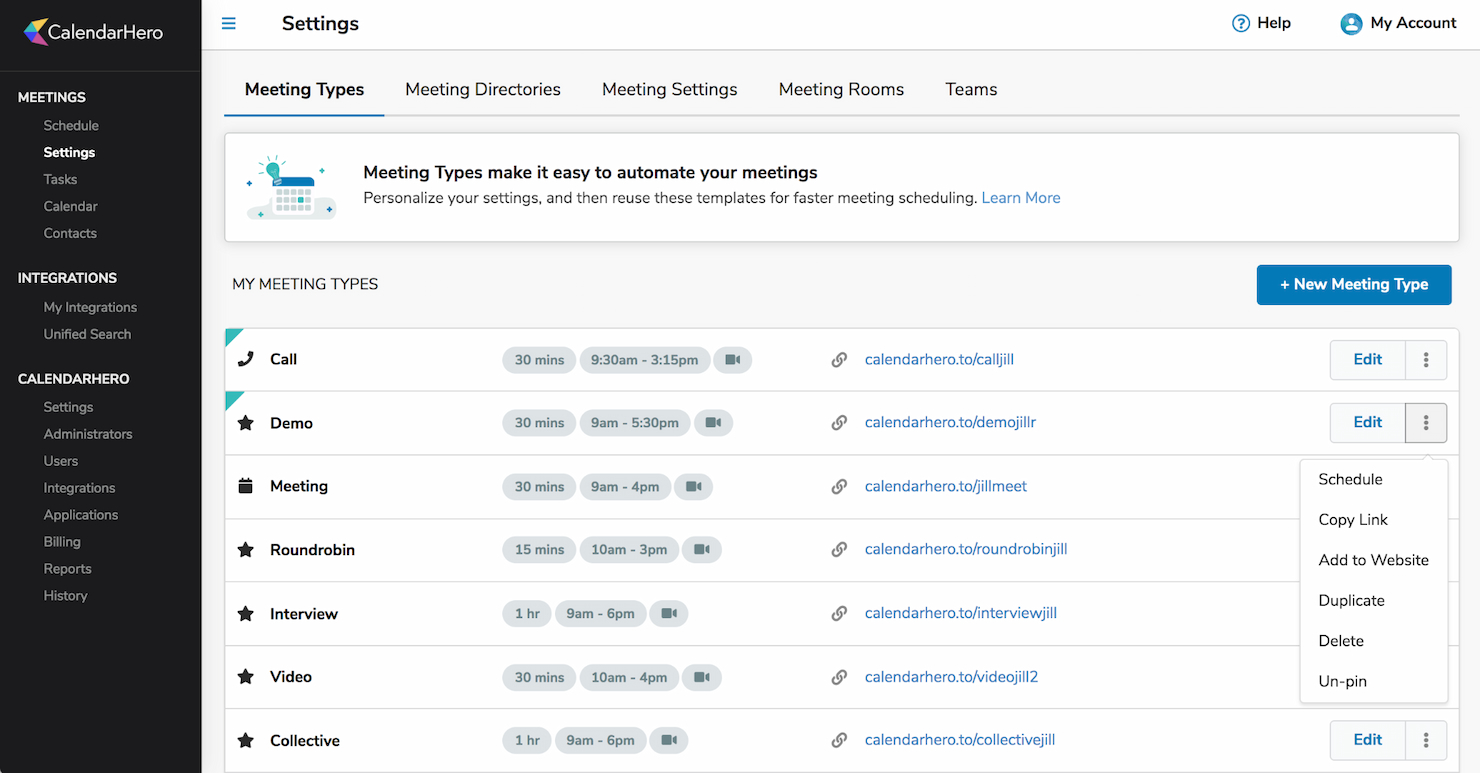Choose Un-pin from the context menu
1480x773 pixels.
[x=1342, y=681]
